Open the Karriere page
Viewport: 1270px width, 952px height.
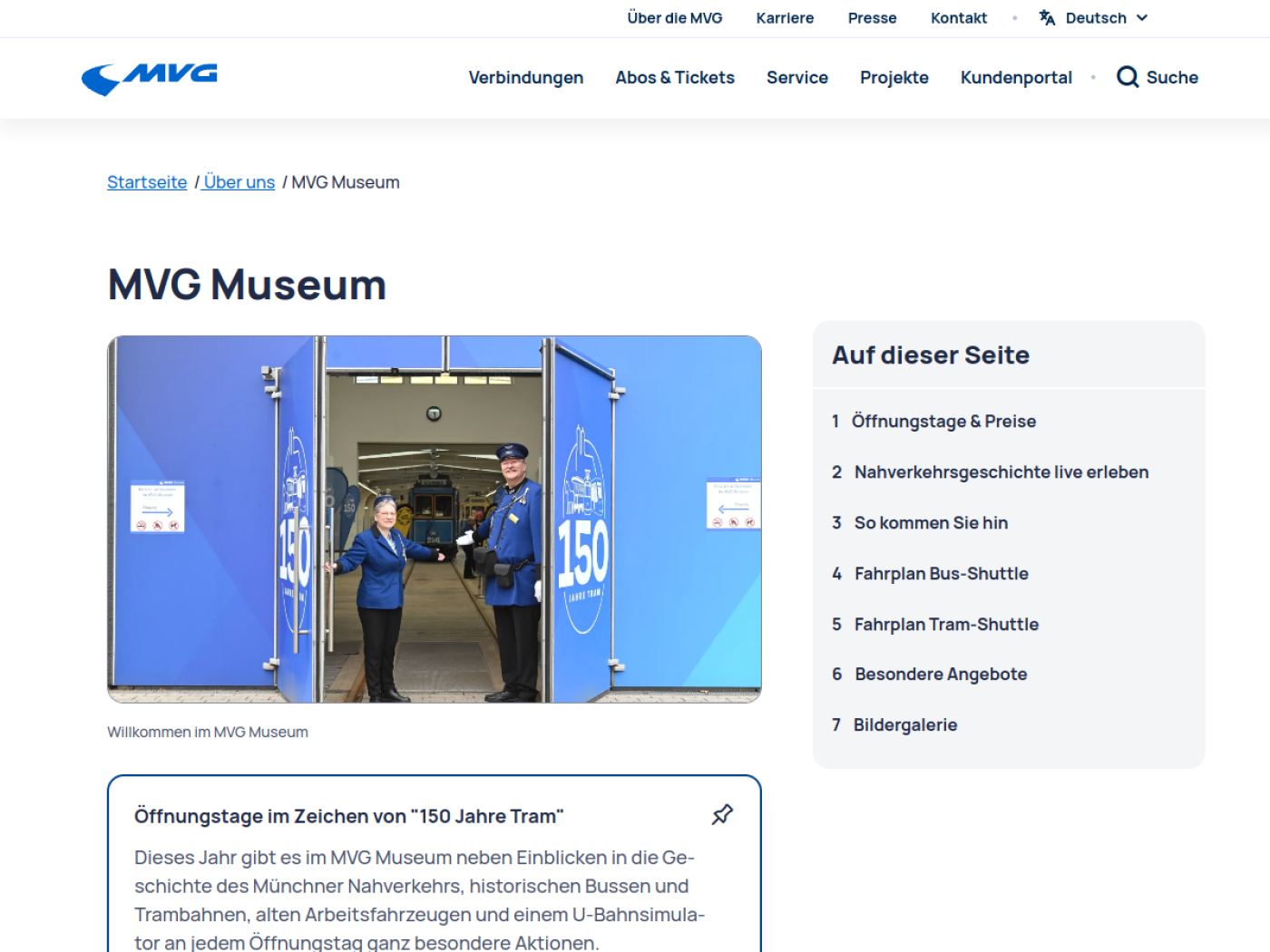pyautogui.click(x=785, y=18)
